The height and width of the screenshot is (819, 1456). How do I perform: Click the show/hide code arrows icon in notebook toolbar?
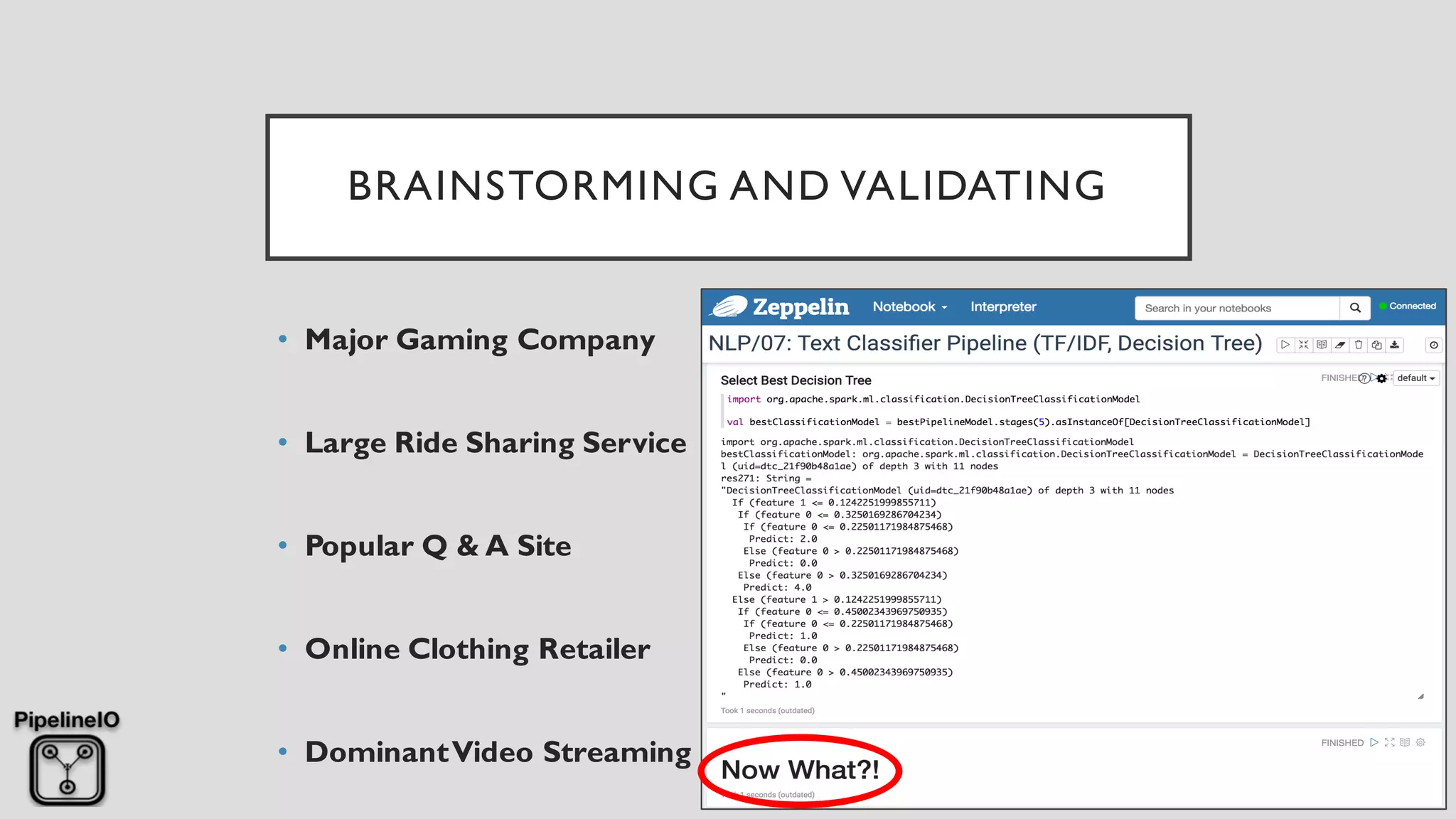[1304, 345]
